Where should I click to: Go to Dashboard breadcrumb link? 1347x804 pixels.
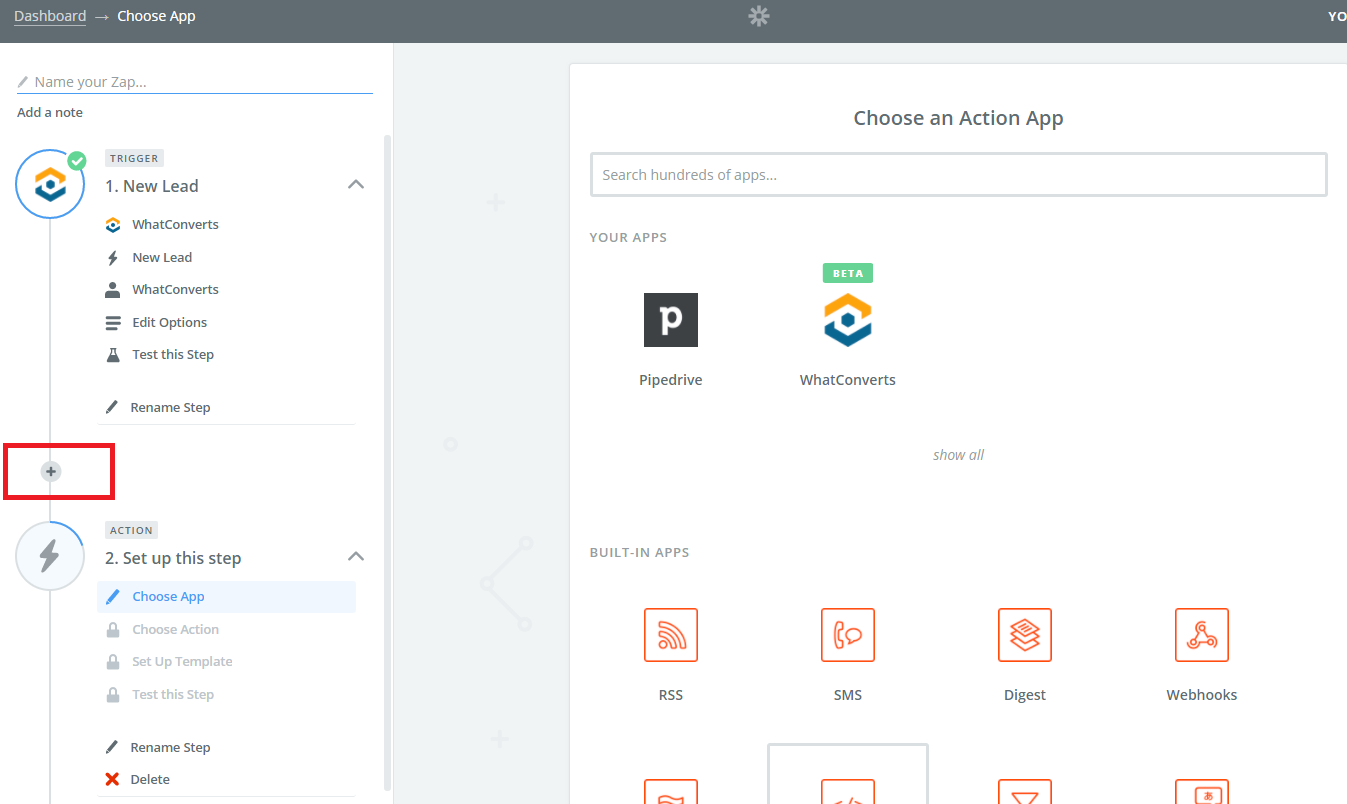click(50, 16)
